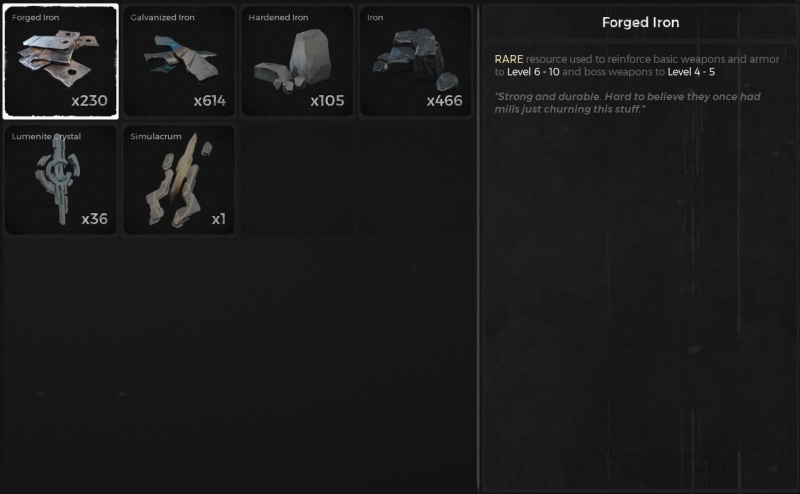Click the RARE rarity label in description
This screenshot has height=494, width=800.
coord(509,59)
